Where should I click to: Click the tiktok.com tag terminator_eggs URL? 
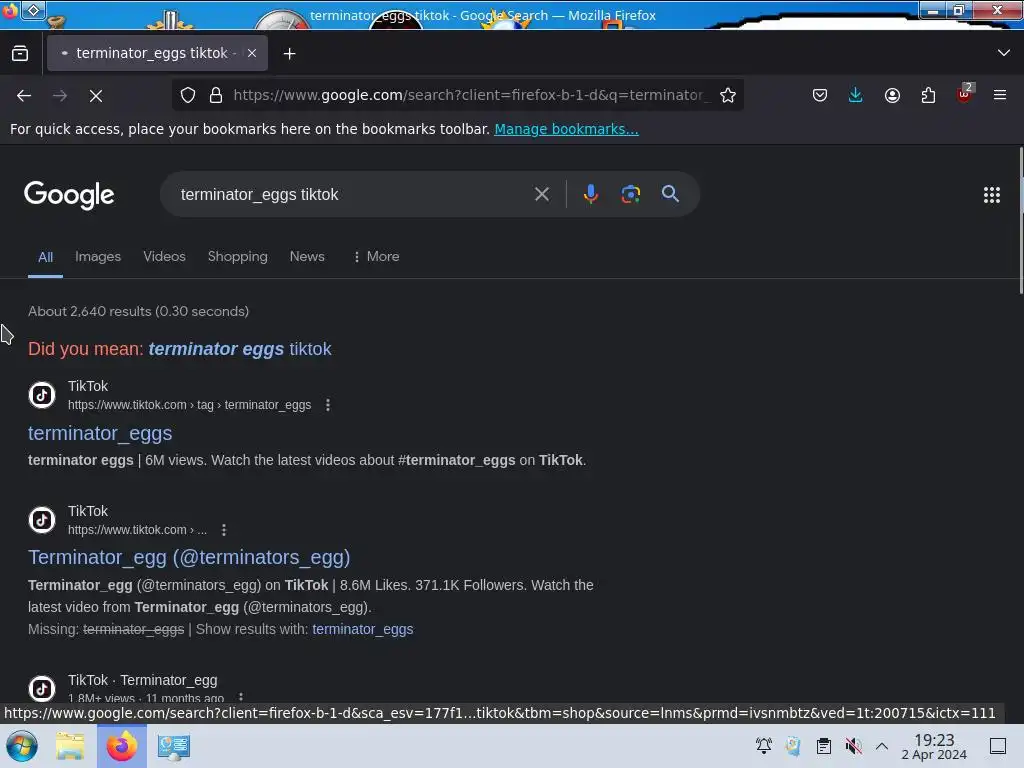coord(189,405)
